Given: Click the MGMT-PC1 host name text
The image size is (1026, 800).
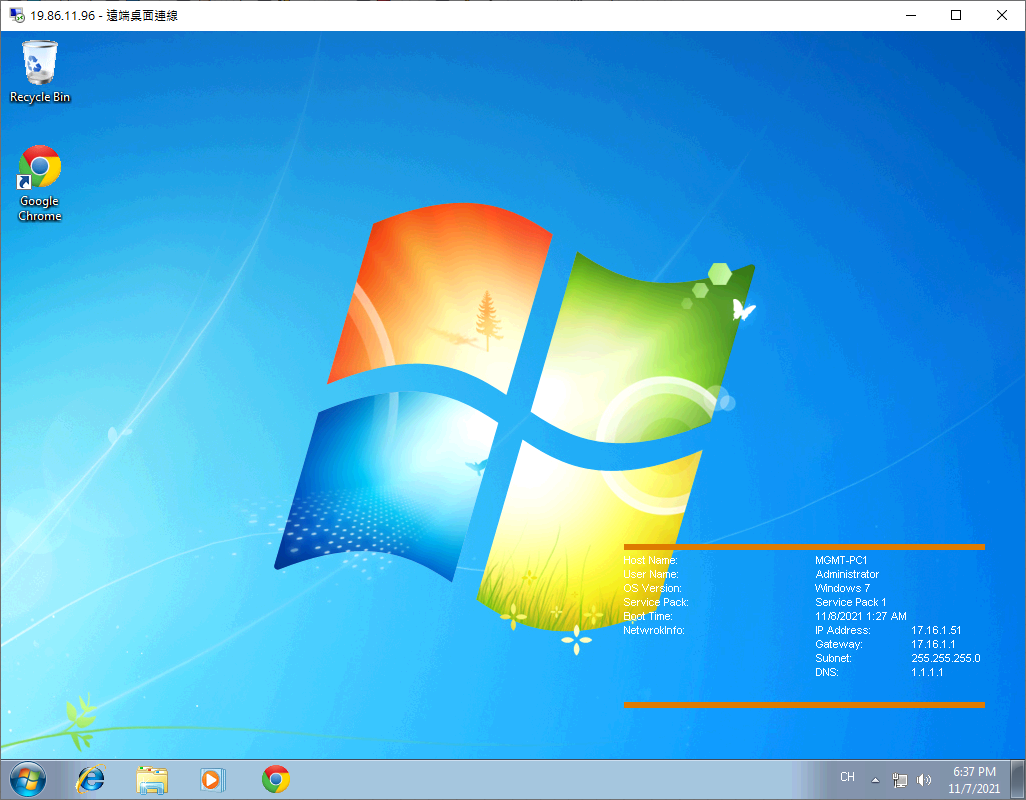Looking at the screenshot, I should (x=840, y=560).
